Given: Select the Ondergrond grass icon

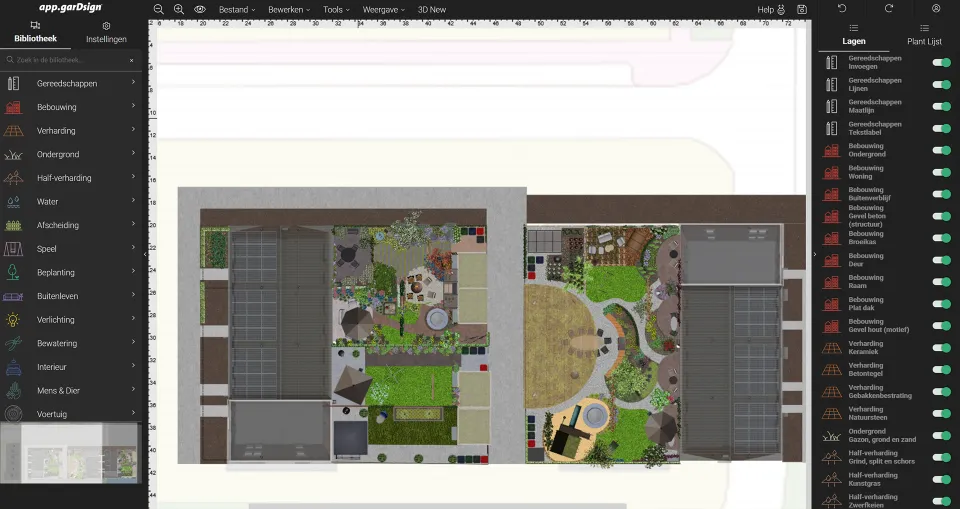Looking at the screenshot, I should (x=13, y=154).
